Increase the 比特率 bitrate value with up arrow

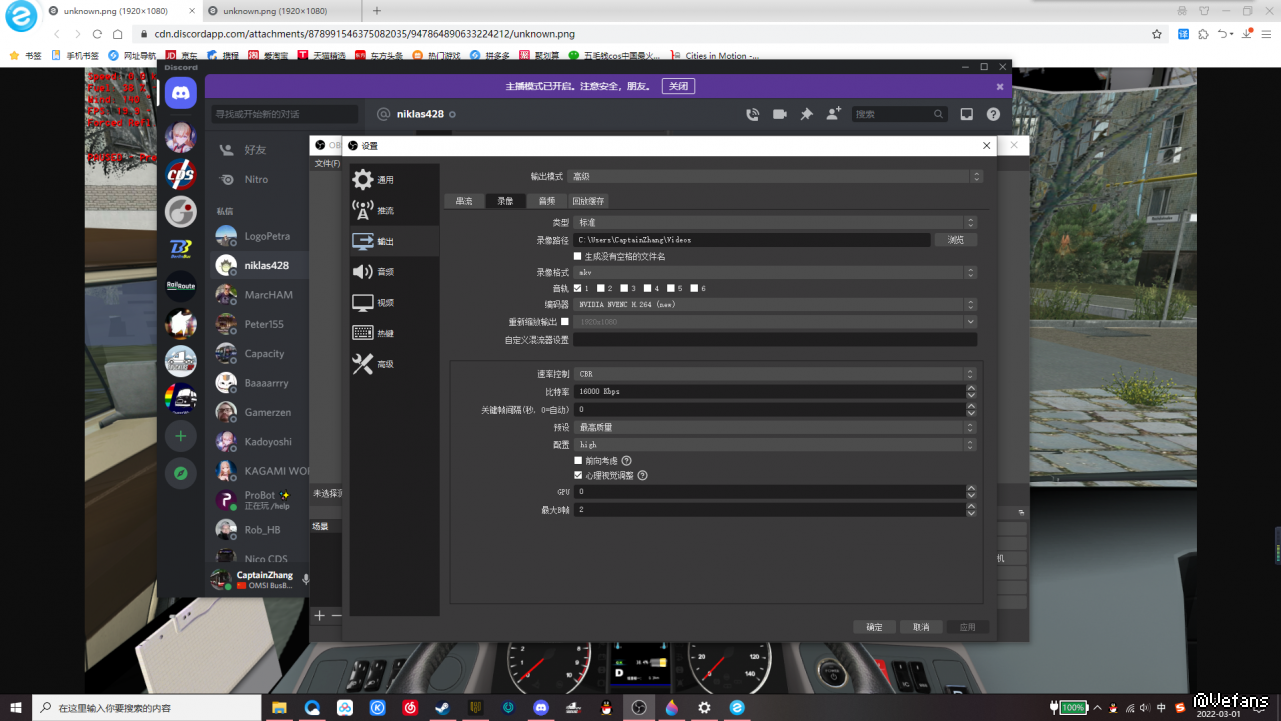(x=971, y=388)
